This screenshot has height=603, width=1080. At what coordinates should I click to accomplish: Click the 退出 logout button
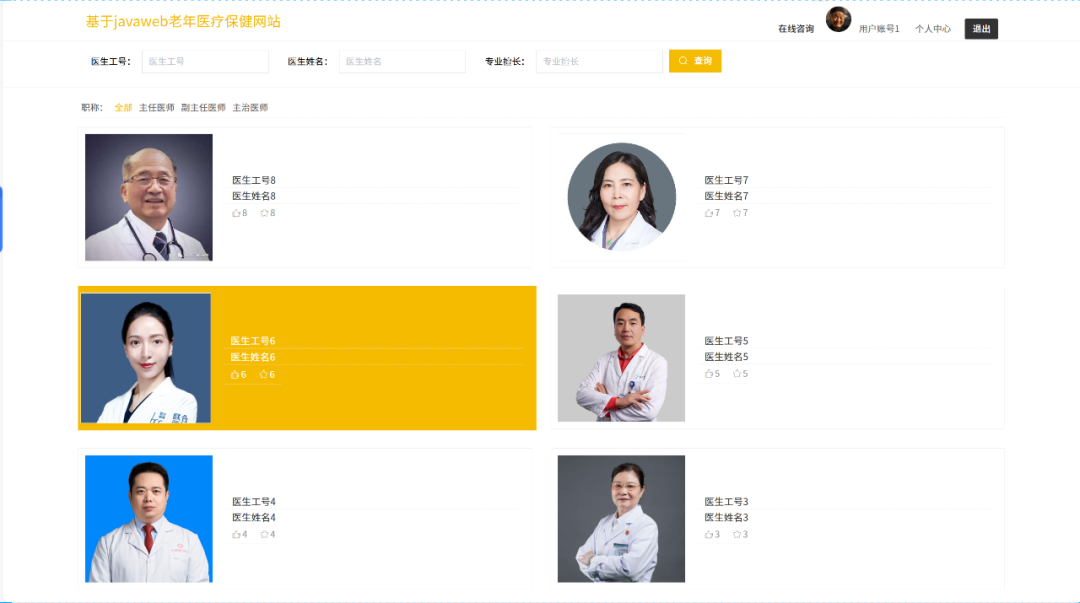[981, 28]
